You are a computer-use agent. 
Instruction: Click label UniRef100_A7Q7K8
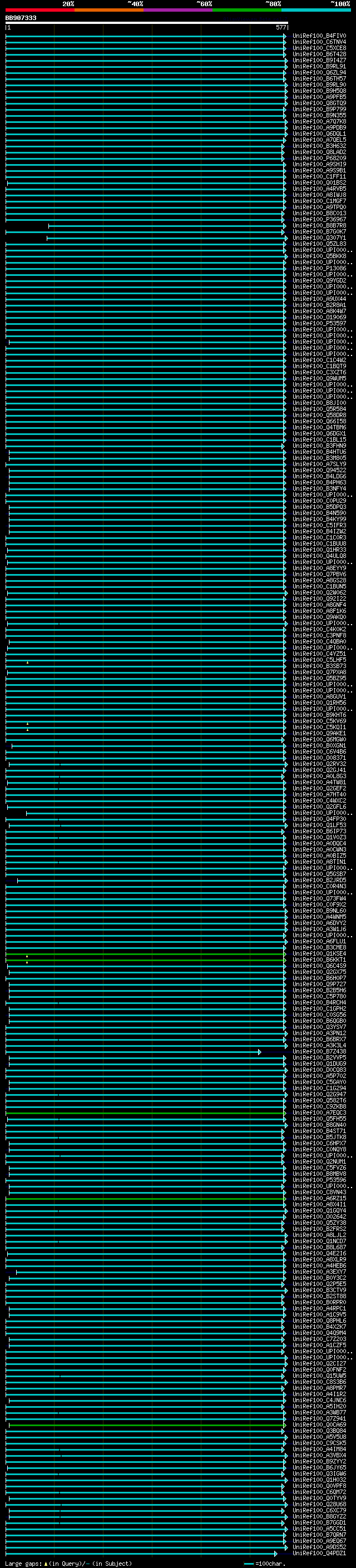coord(319,121)
